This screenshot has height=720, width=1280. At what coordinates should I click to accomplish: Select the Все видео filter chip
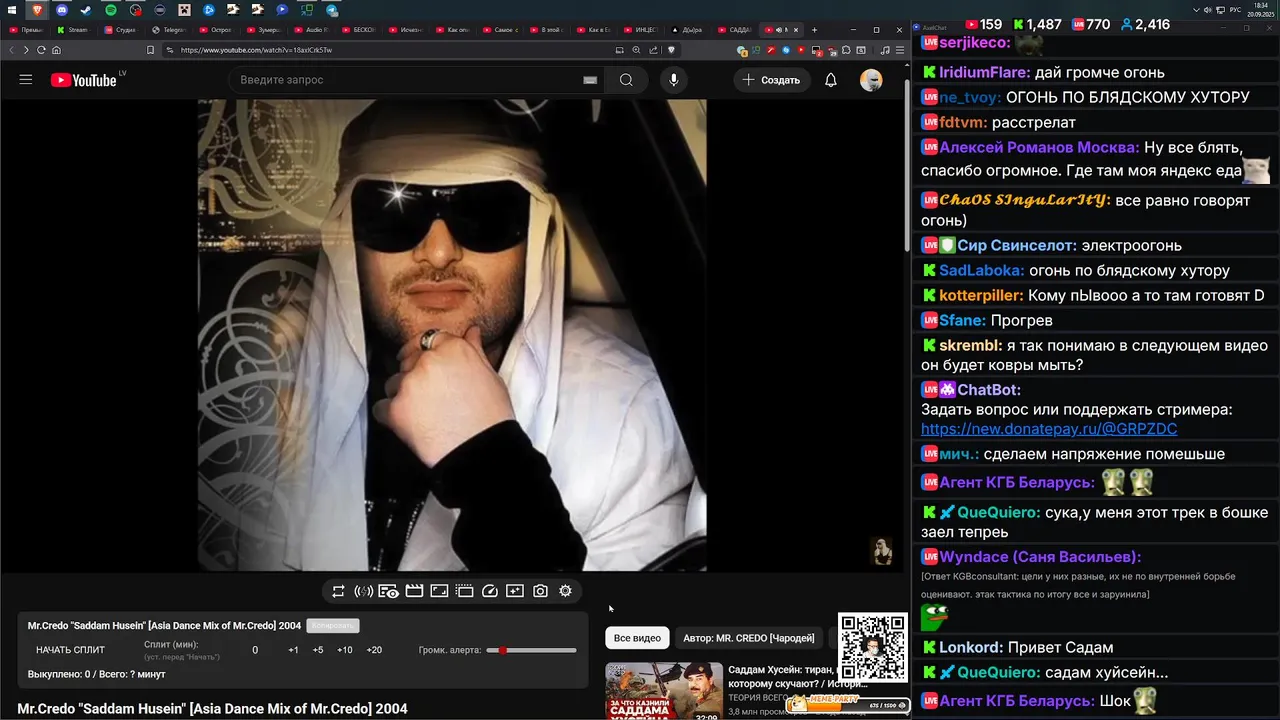(637, 638)
